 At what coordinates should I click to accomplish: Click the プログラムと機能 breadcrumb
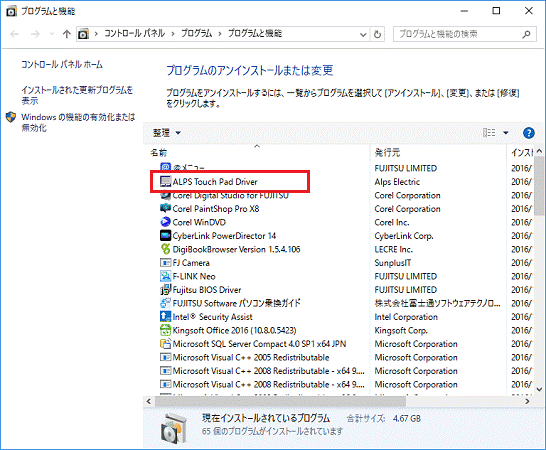click(255, 33)
